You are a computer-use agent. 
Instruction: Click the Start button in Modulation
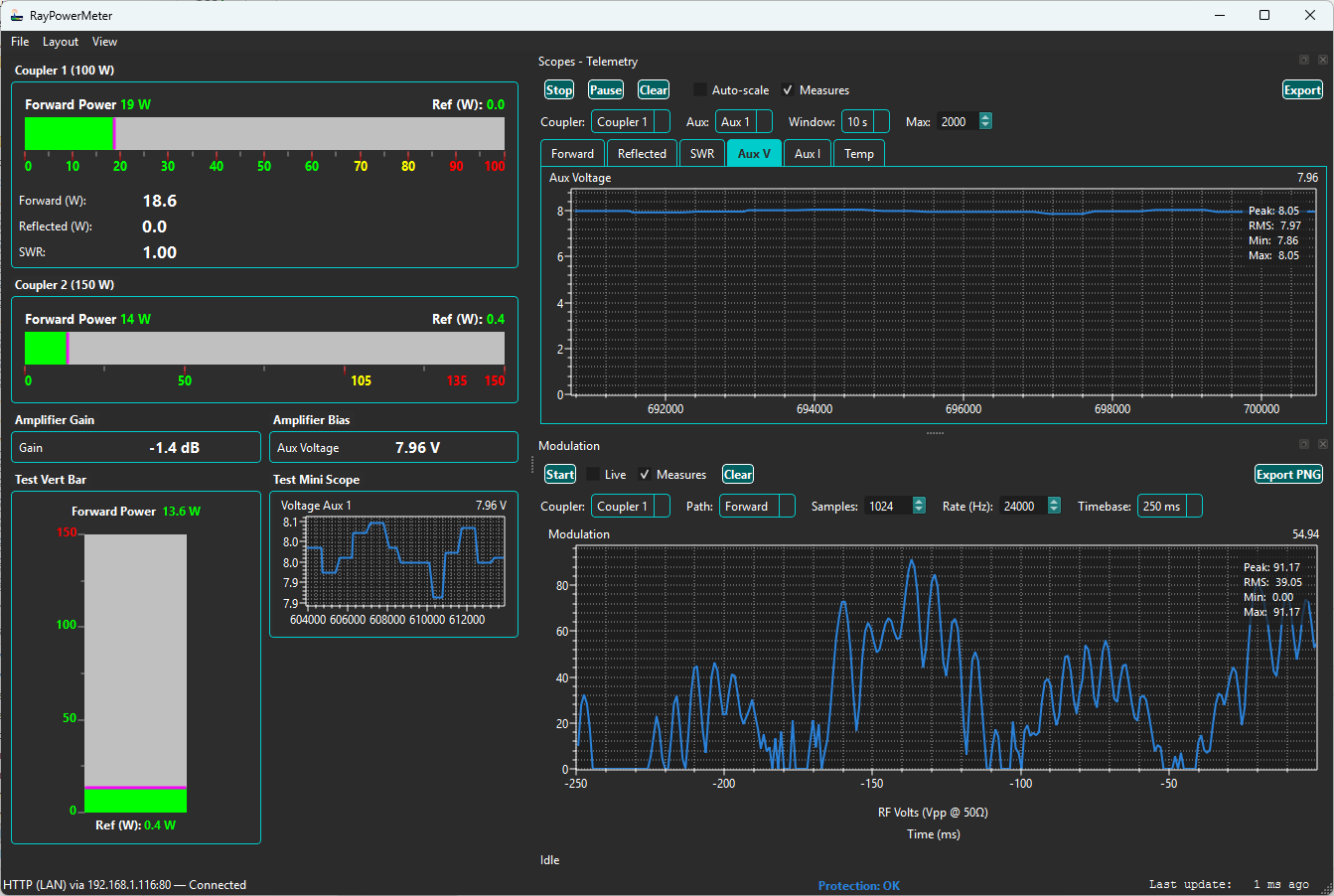coord(560,475)
